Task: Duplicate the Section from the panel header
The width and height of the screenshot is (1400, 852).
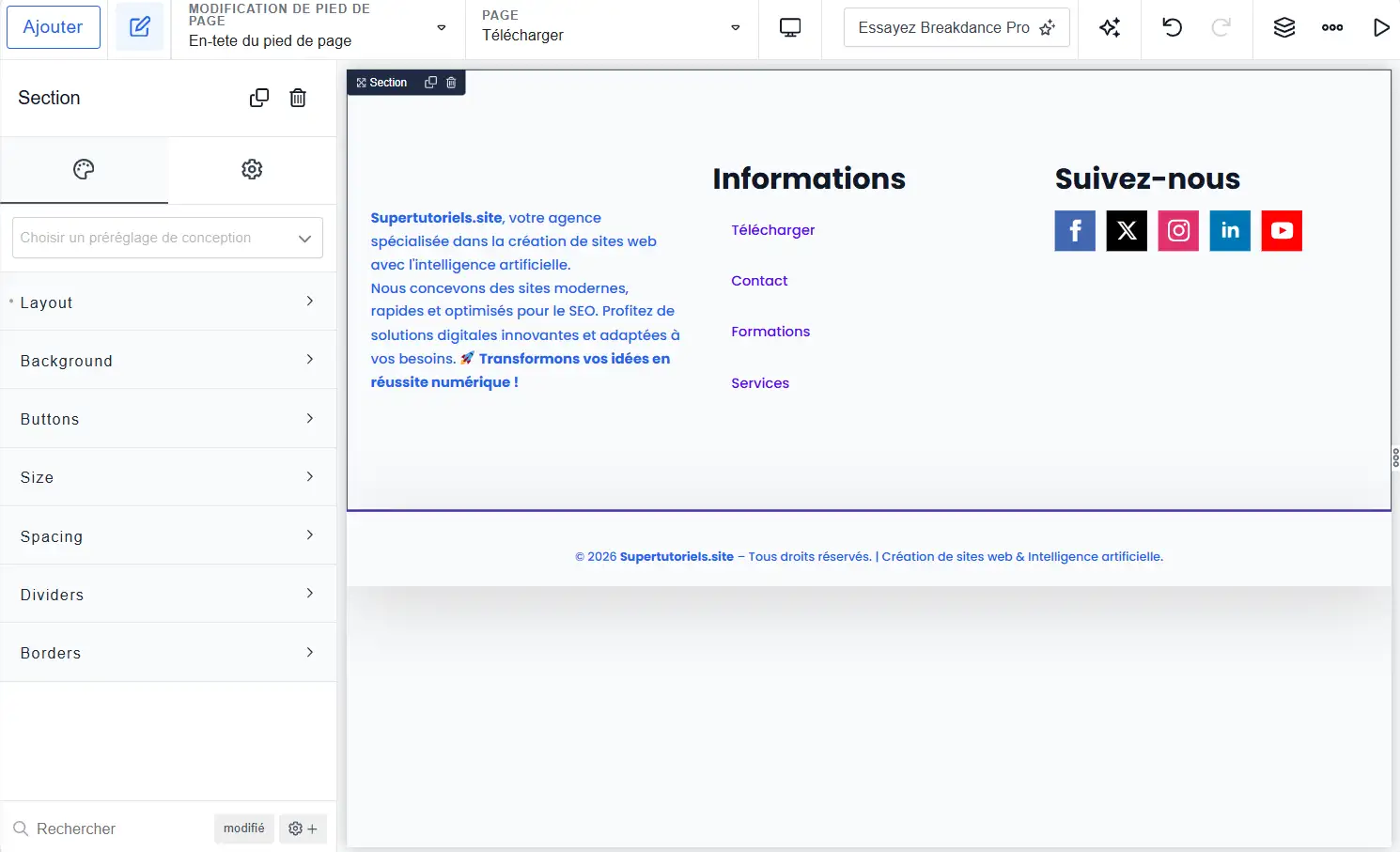Action: 259,98
